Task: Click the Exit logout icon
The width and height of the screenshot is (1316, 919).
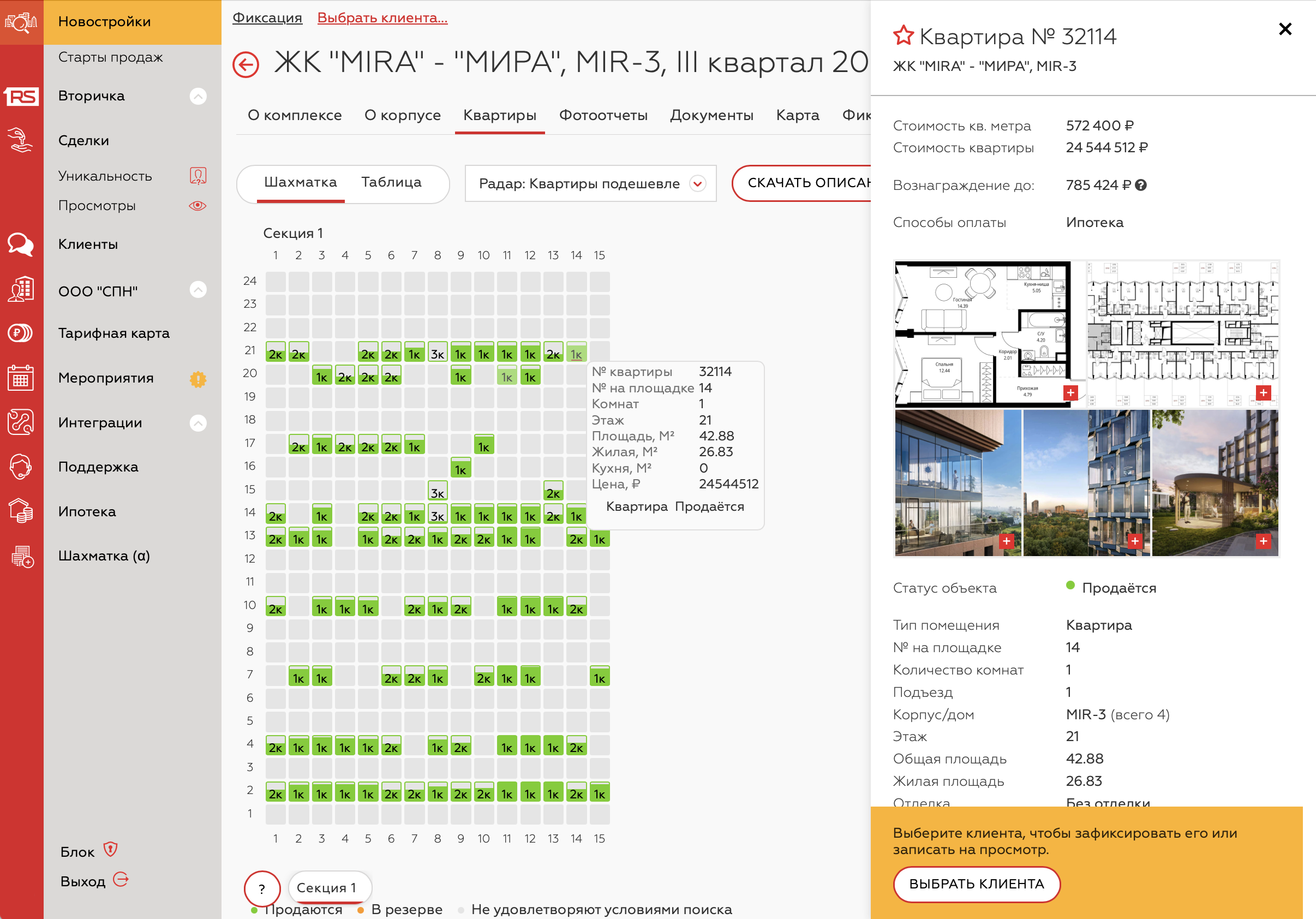Action: (x=121, y=880)
